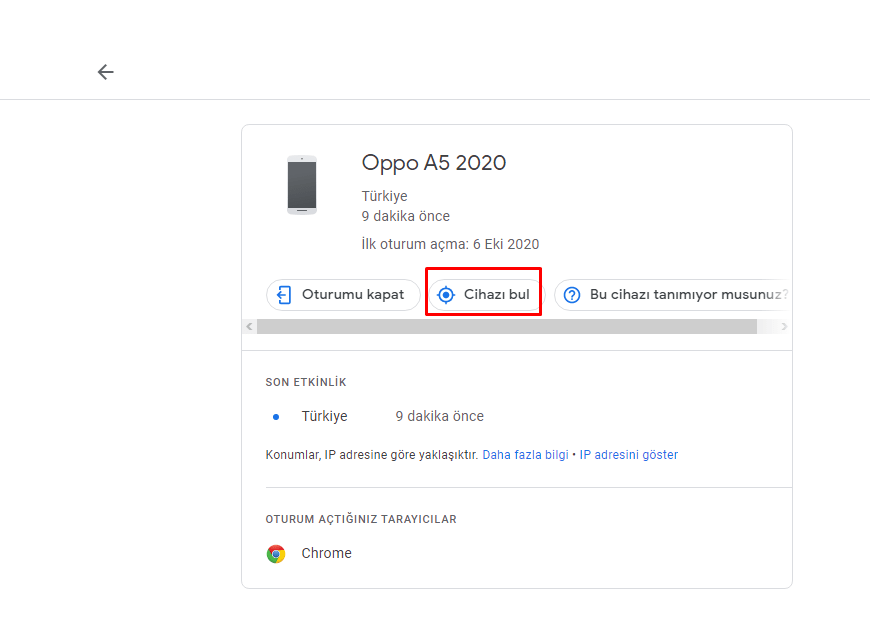The width and height of the screenshot is (870, 630).
Task: Click the Chrome browser icon
Action: tap(276, 553)
